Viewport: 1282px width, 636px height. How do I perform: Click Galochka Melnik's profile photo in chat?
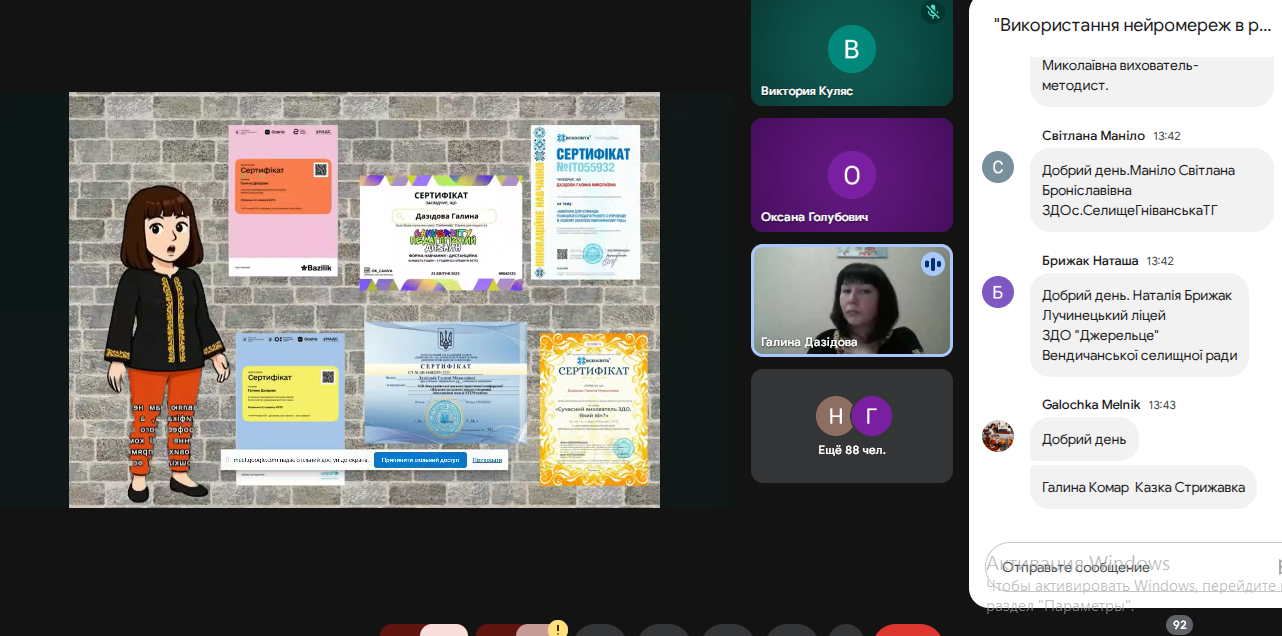(x=997, y=436)
